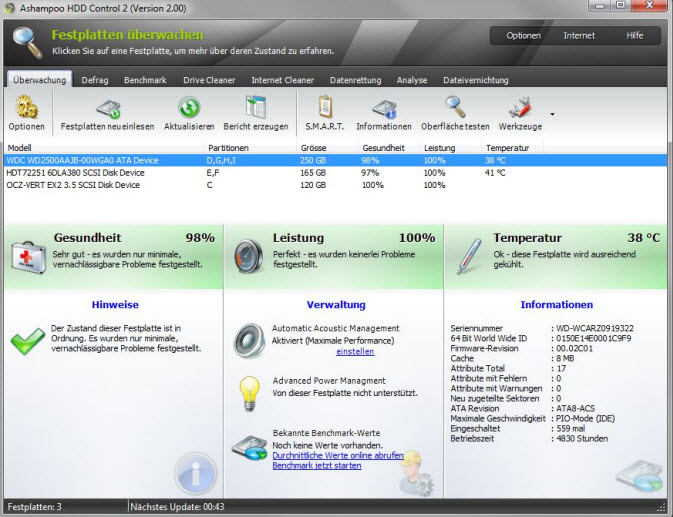
Task: Open the Drive Cleaner tab
Action: coord(209,80)
